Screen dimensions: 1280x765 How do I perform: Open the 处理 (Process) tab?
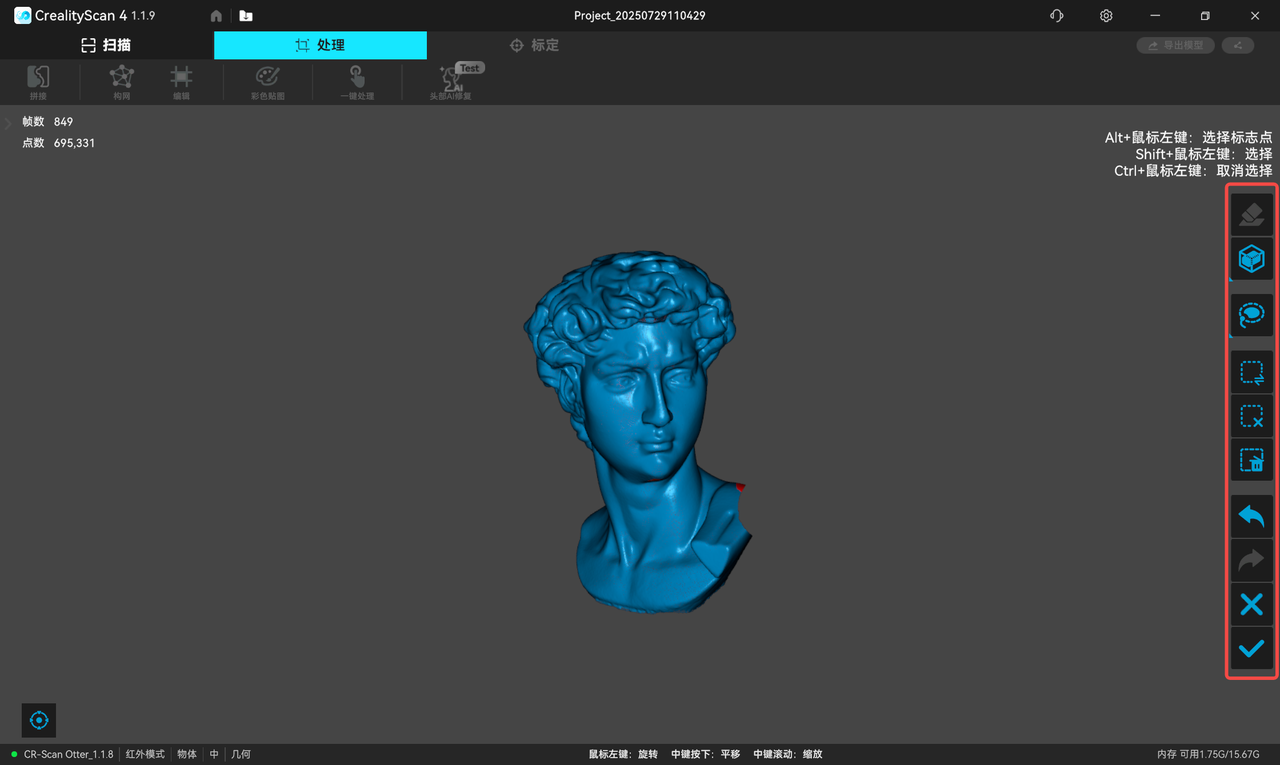320,45
